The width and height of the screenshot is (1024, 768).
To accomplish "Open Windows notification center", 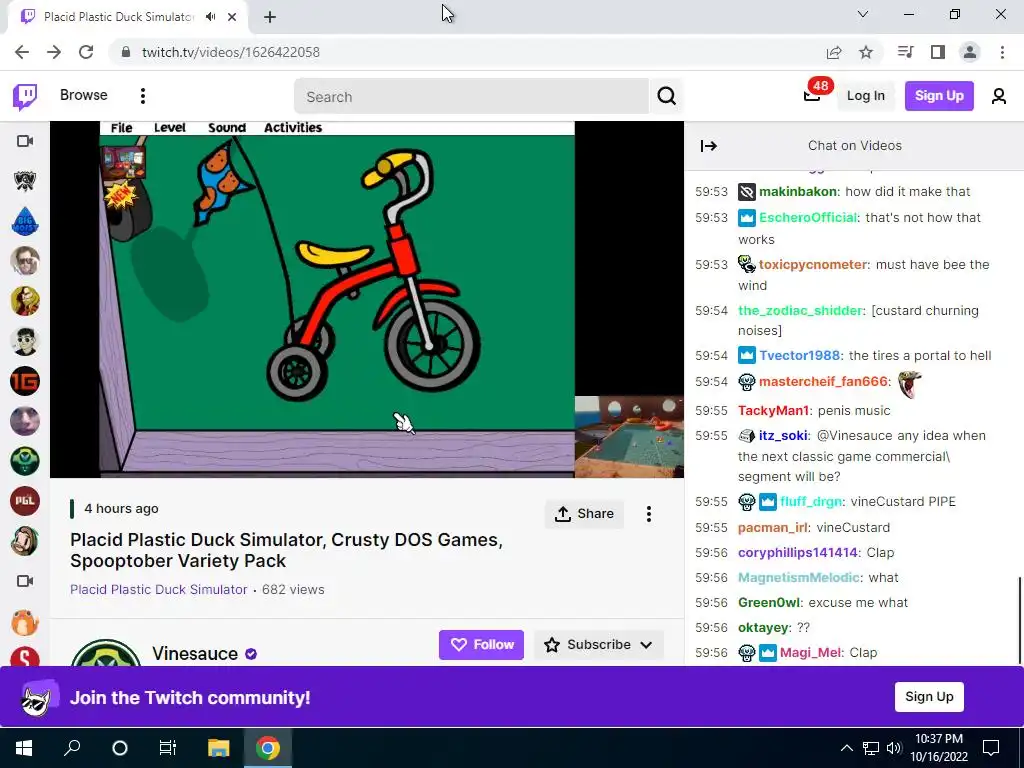I will tap(991, 748).
